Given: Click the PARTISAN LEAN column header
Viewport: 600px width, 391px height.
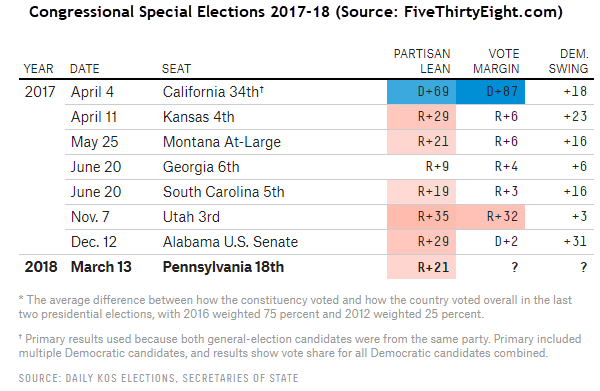Looking at the screenshot, I should 422,61.
